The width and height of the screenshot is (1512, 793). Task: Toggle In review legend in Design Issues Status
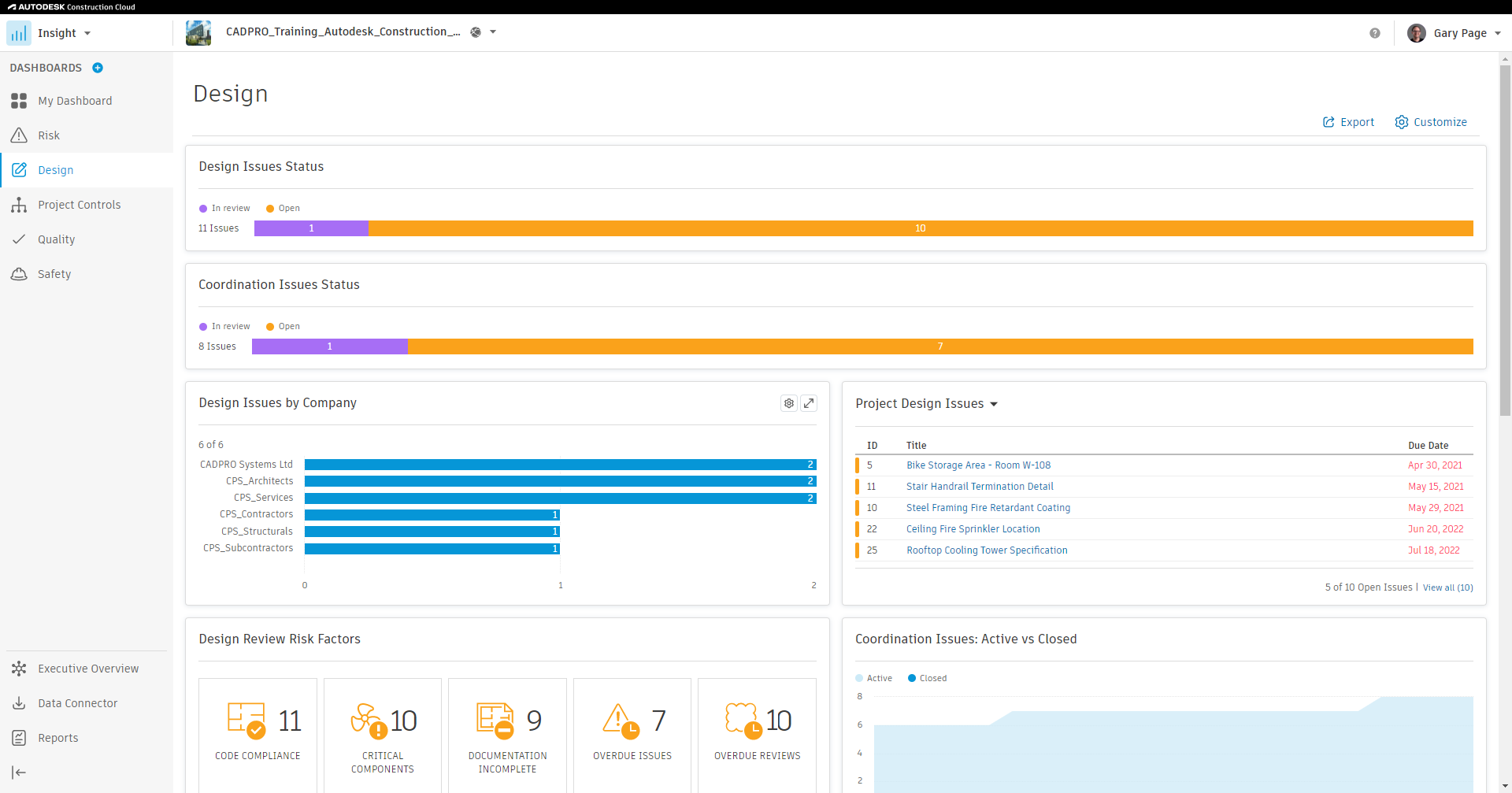[x=224, y=209]
